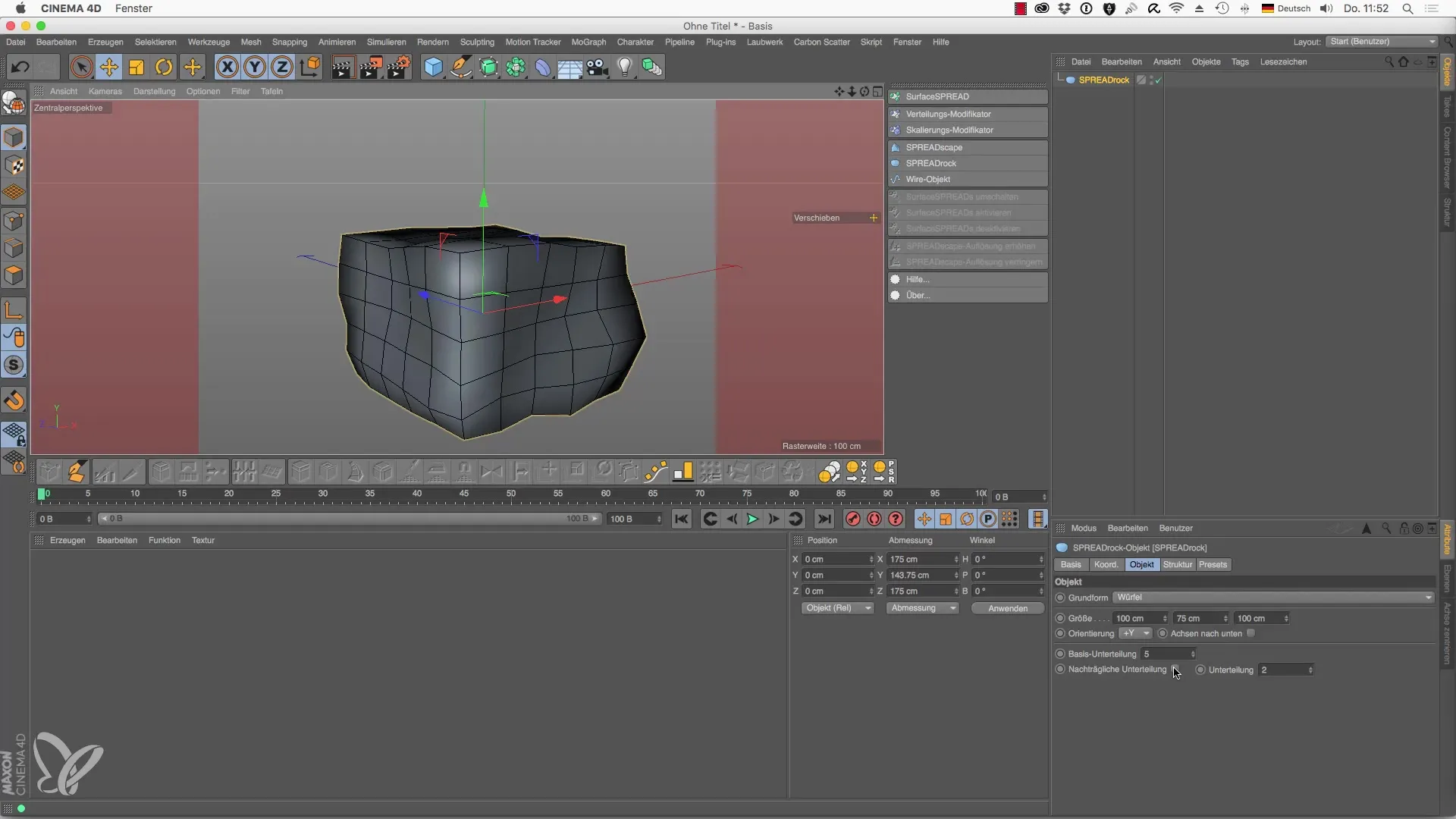
Task: Activate the Move tool in top toolbar
Action: 109,67
